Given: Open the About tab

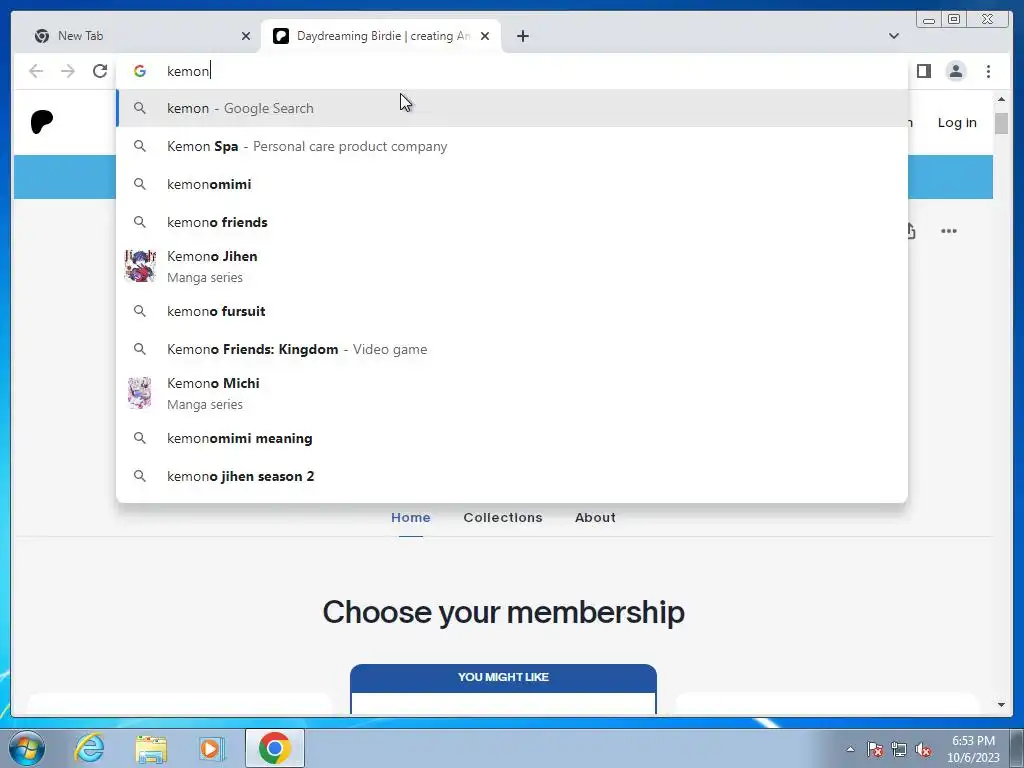Looking at the screenshot, I should (x=595, y=517).
